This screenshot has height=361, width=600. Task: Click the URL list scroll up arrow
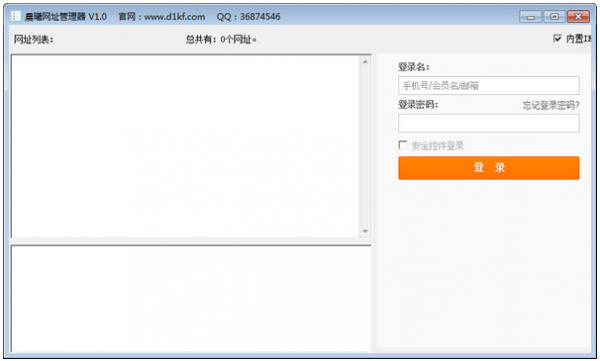click(365, 62)
